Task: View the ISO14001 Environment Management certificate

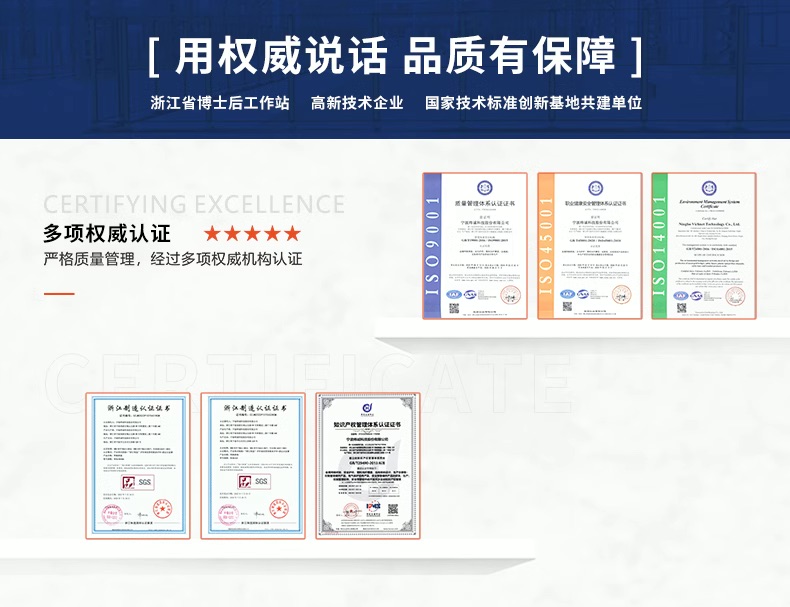Action: 703,246
